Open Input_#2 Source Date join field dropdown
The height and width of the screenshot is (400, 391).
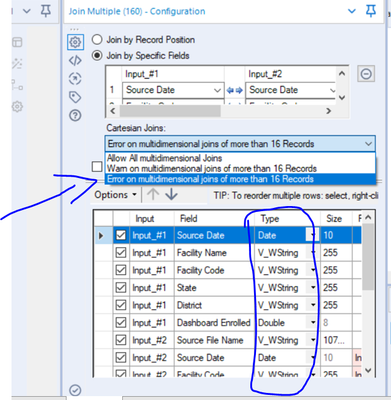[x=332, y=90]
